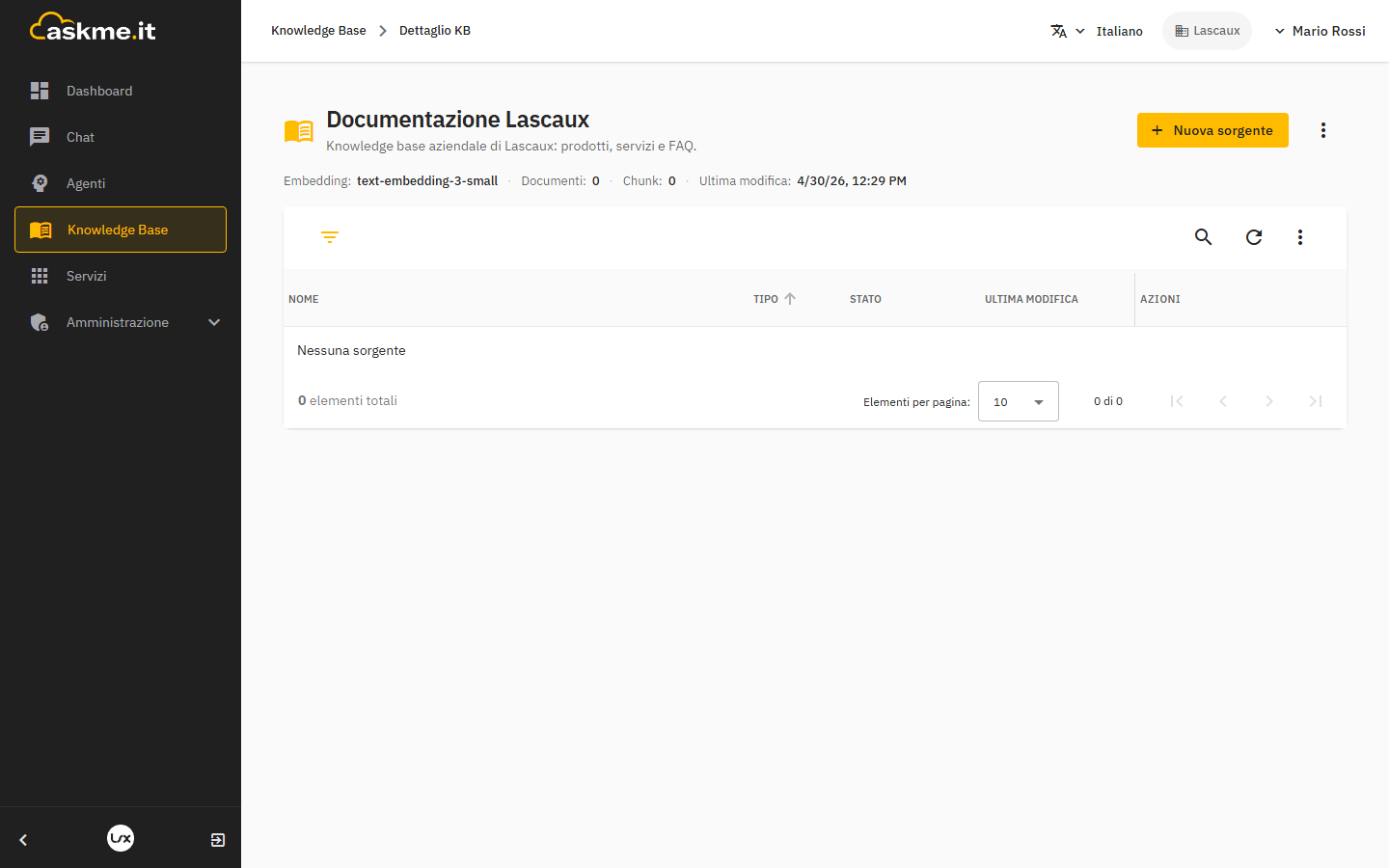Go to Knowledge Base breadcrumb

(x=318, y=31)
